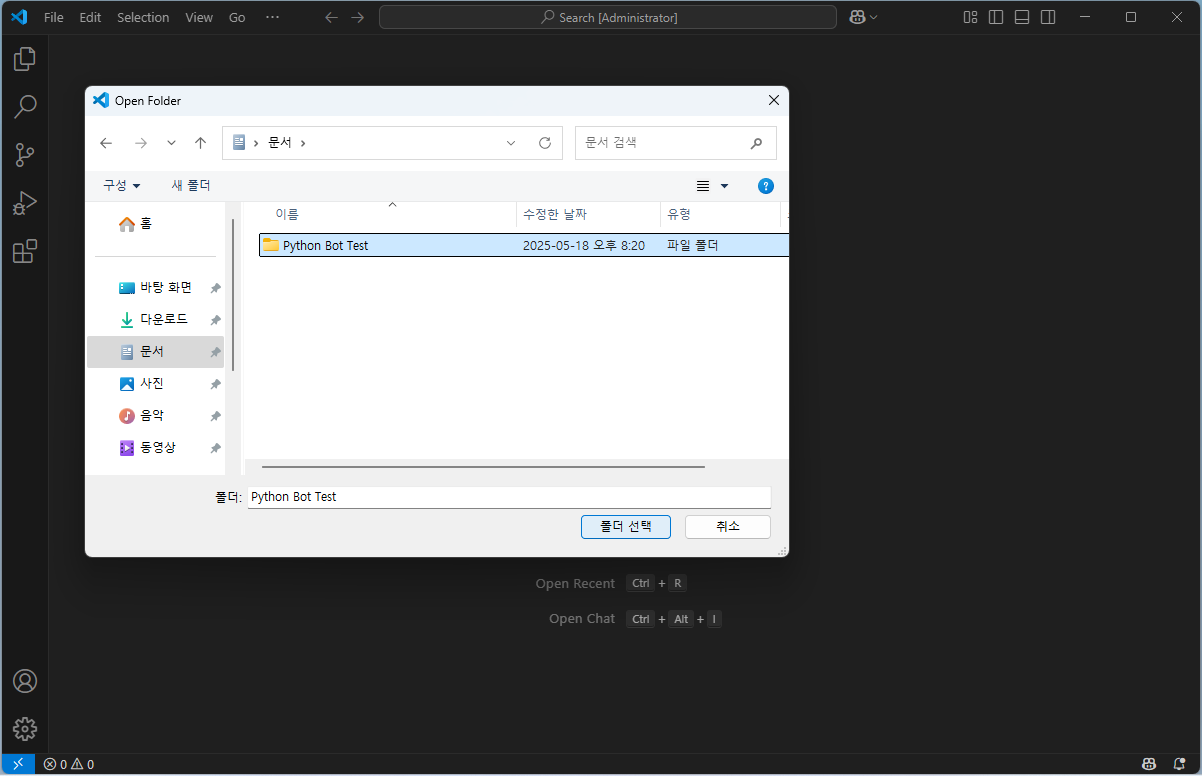The image size is (1202, 776).
Task: Click the Search [Administrator] command center
Action: 608,17
